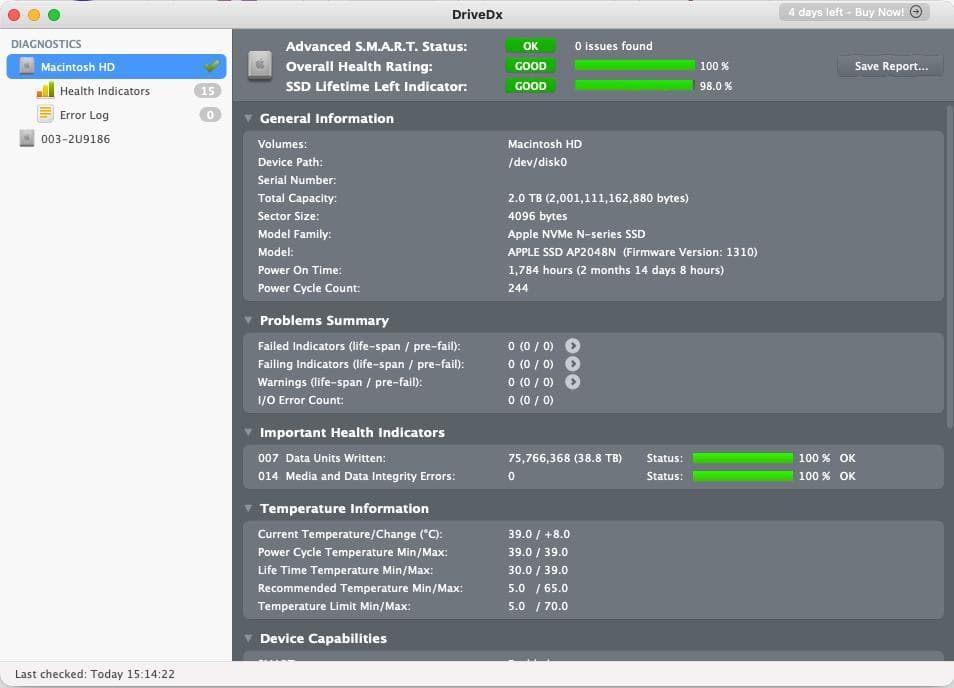This screenshot has height=688, width=954.
Task: Expand the Device Capabilities section
Action: (x=248, y=638)
